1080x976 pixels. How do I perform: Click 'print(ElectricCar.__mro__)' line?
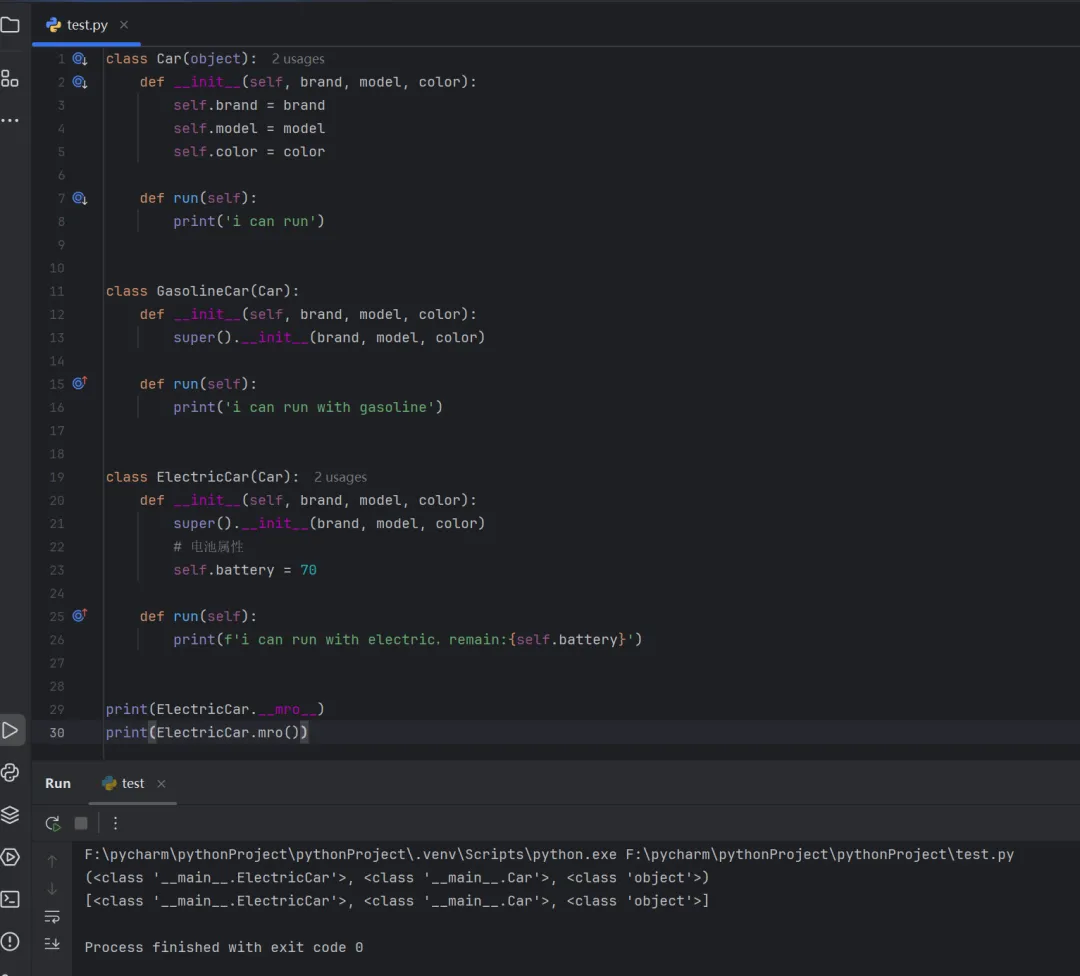point(215,709)
